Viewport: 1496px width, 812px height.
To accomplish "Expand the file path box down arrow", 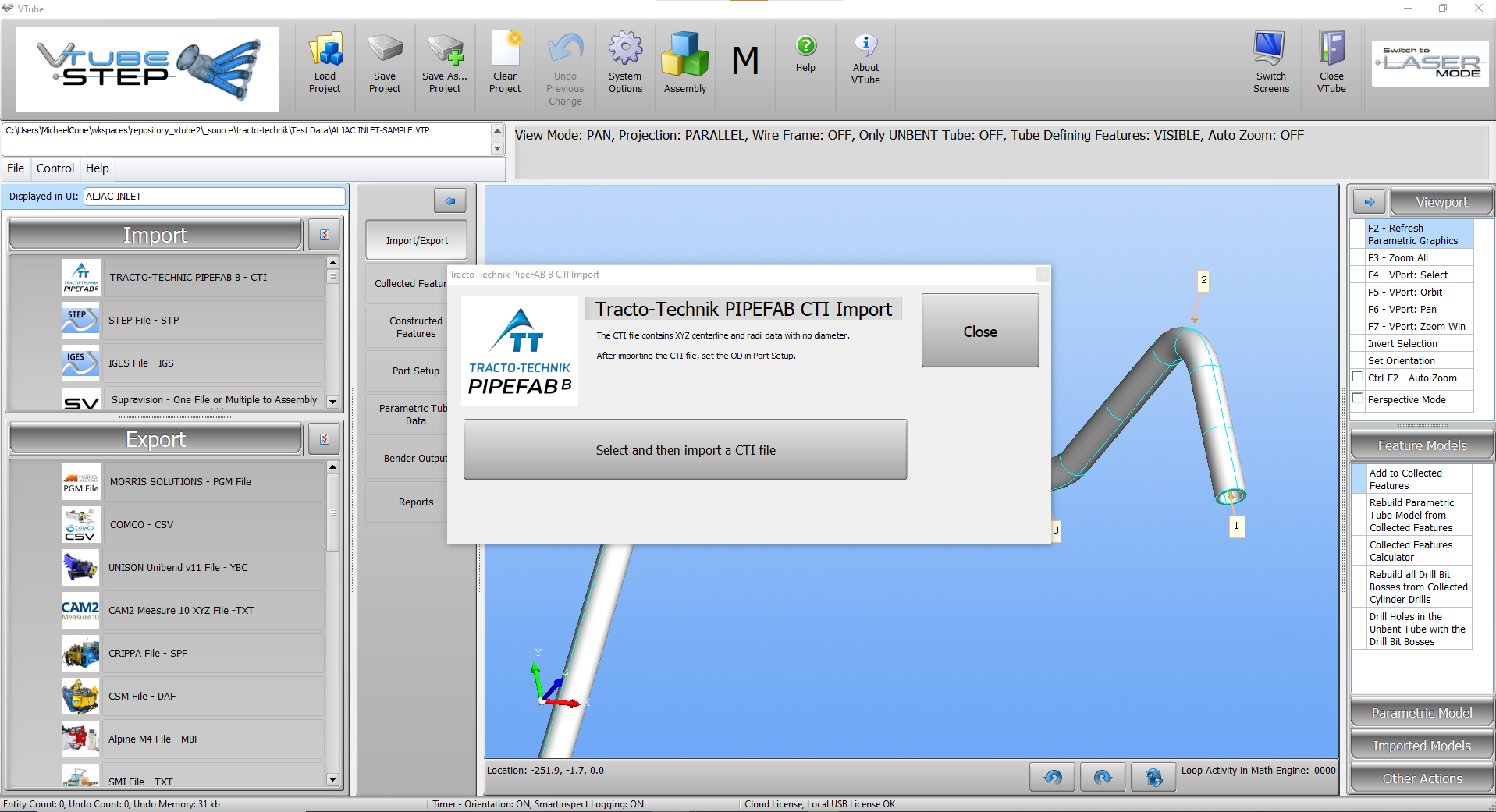I will (x=497, y=148).
